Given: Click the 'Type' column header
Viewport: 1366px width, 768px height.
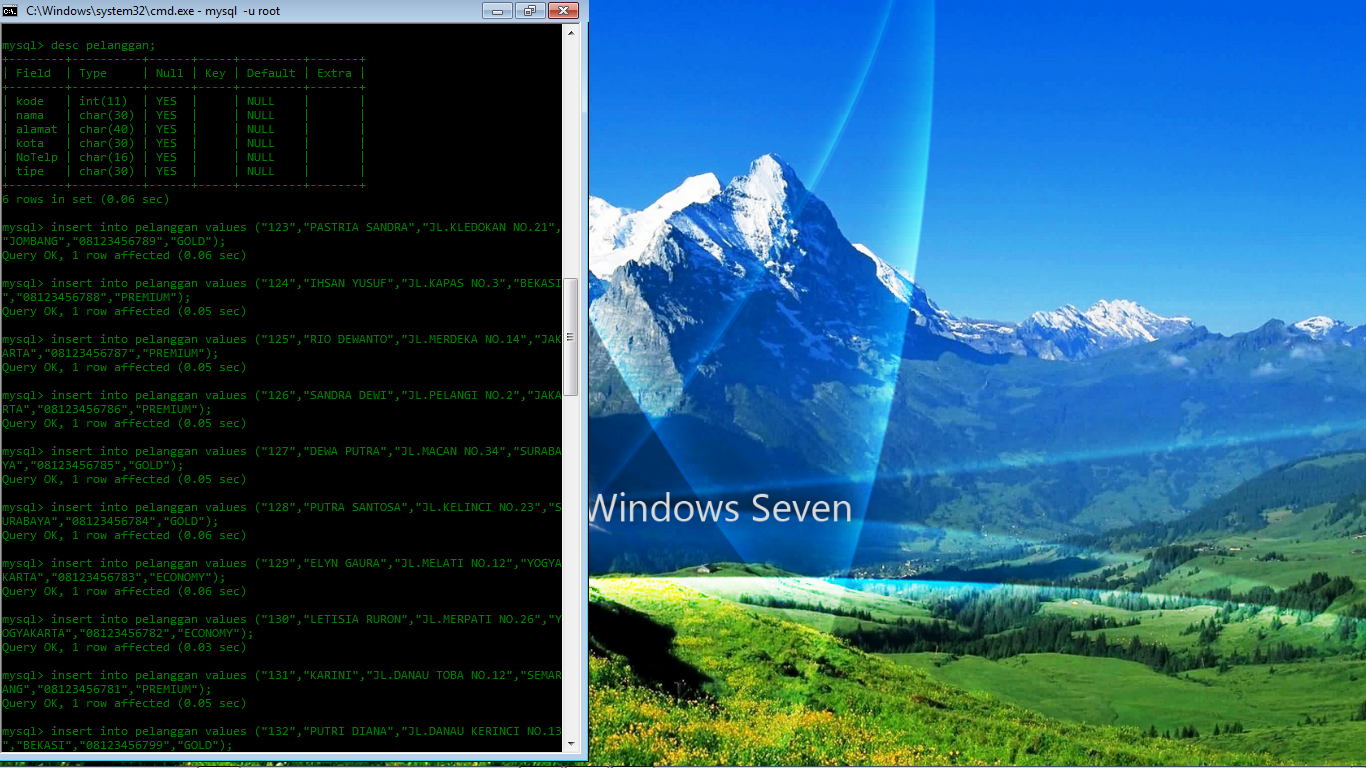Looking at the screenshot, I should 93,73.
